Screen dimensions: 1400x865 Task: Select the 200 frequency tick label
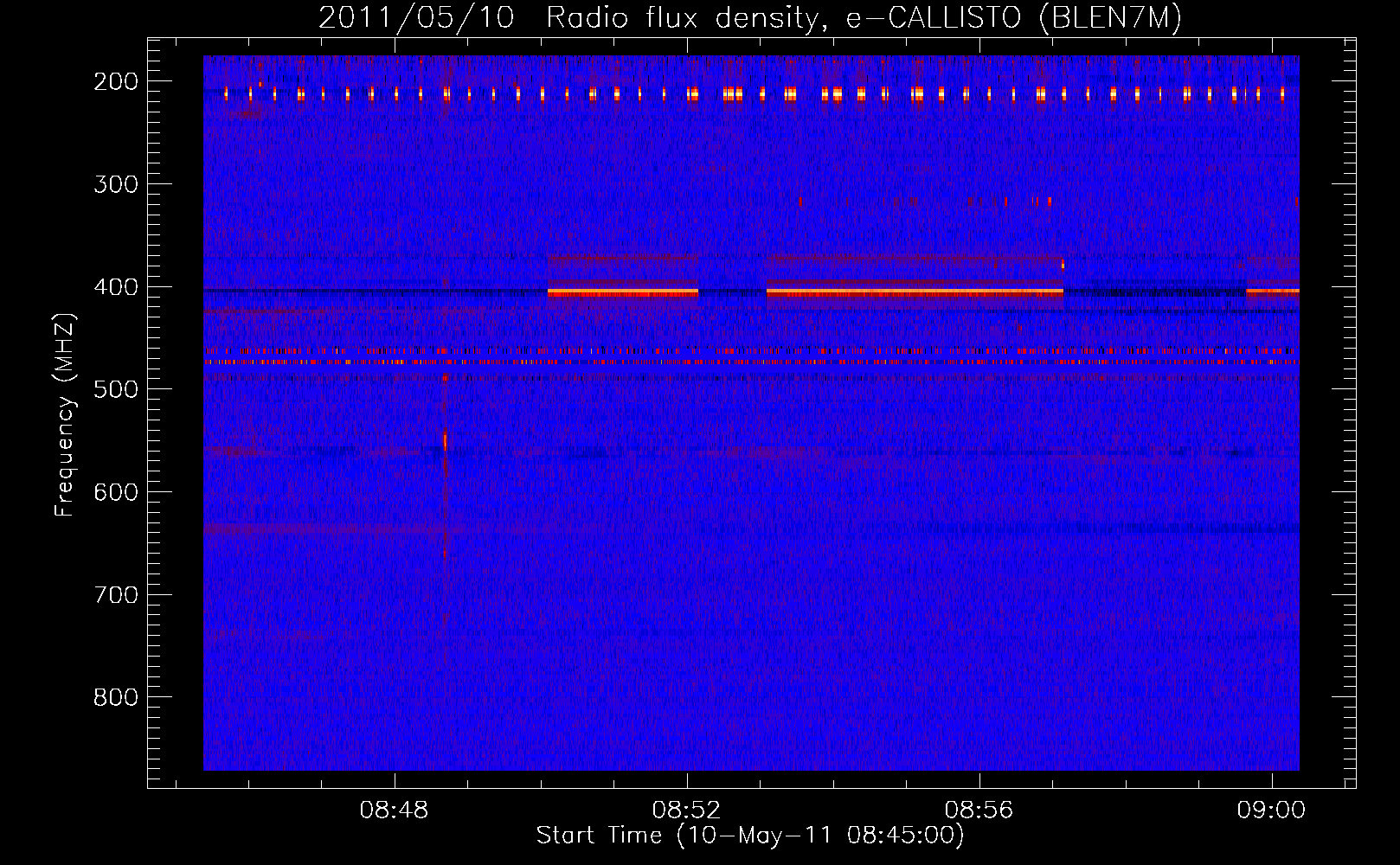click(116, 81)
